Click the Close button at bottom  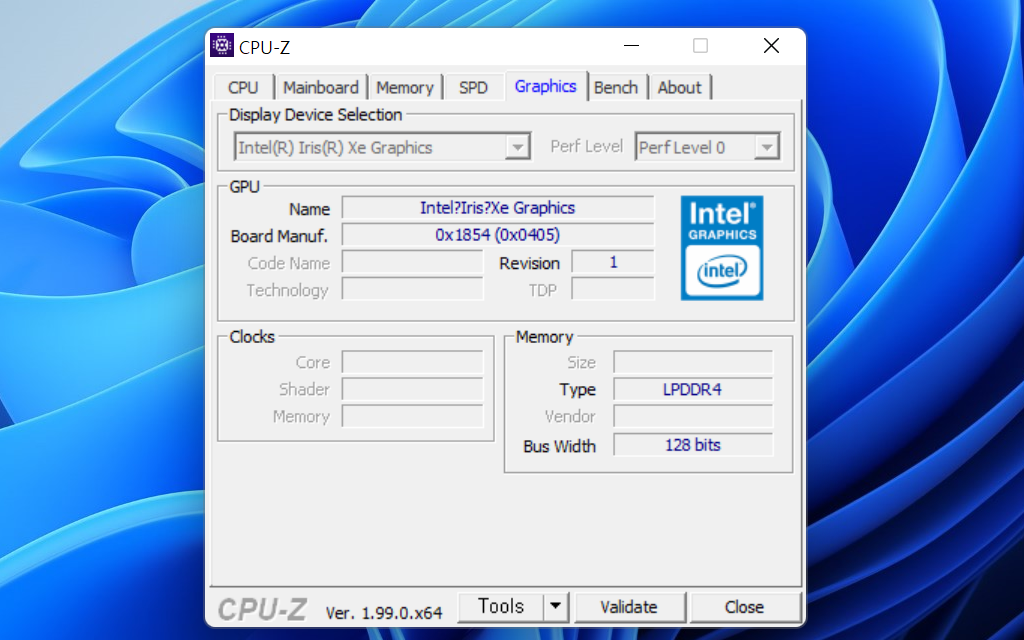point(744,607)
